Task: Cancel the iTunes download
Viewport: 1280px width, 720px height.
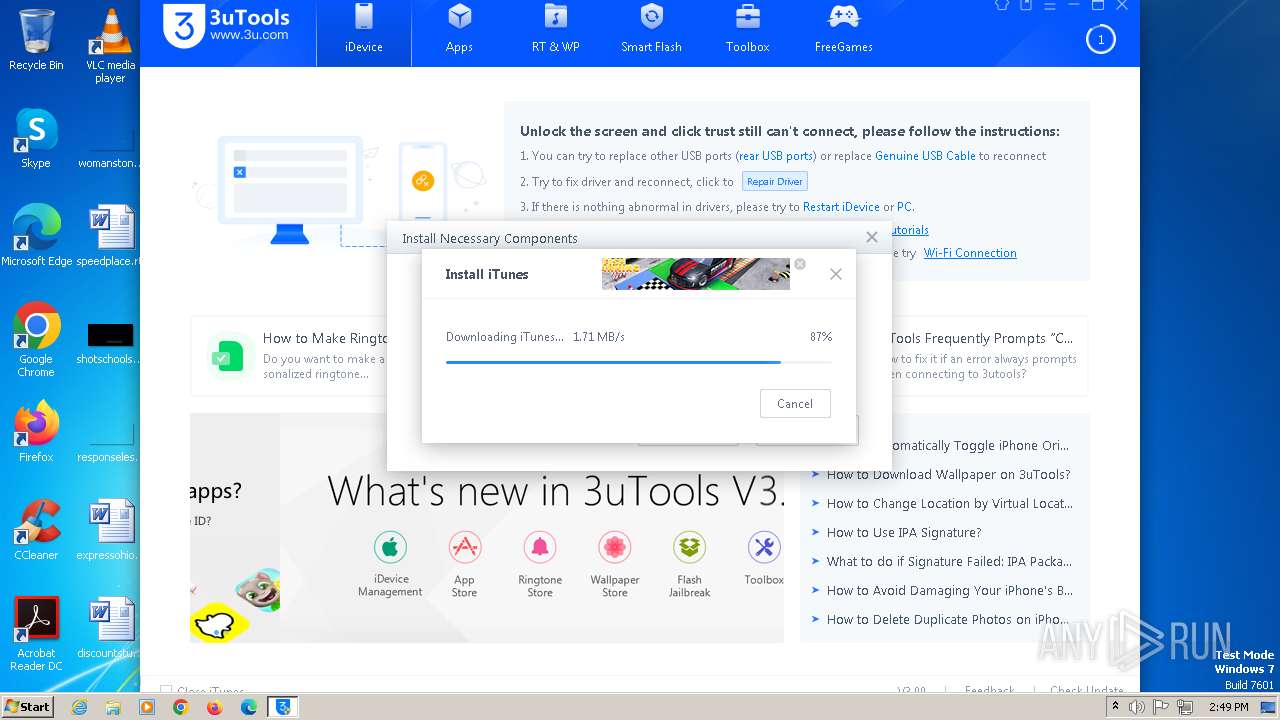Action: click(x=795, y=404)
